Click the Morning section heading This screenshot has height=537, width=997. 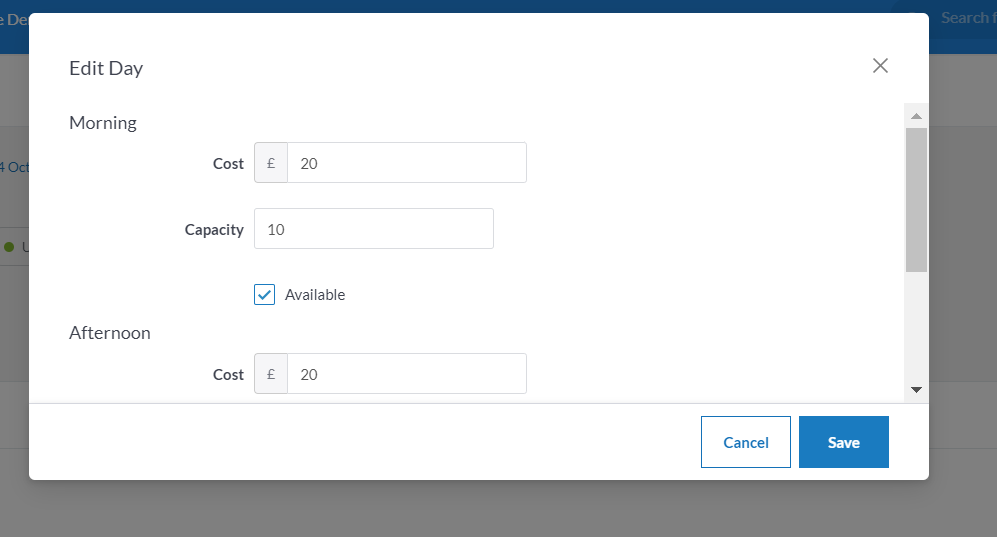[x=103, y=123]
